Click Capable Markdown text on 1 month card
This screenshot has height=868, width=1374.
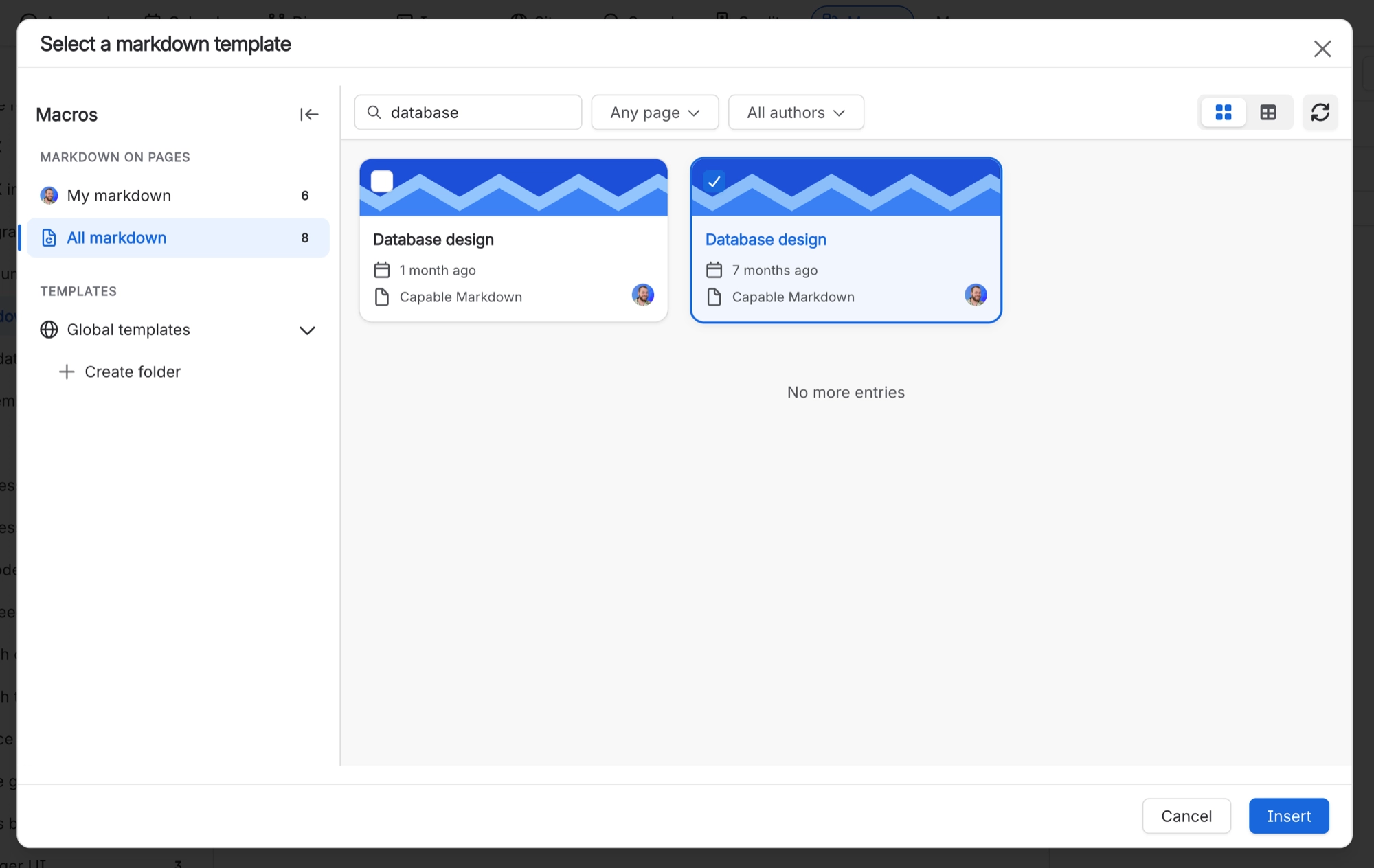click(x=461, y=297)
